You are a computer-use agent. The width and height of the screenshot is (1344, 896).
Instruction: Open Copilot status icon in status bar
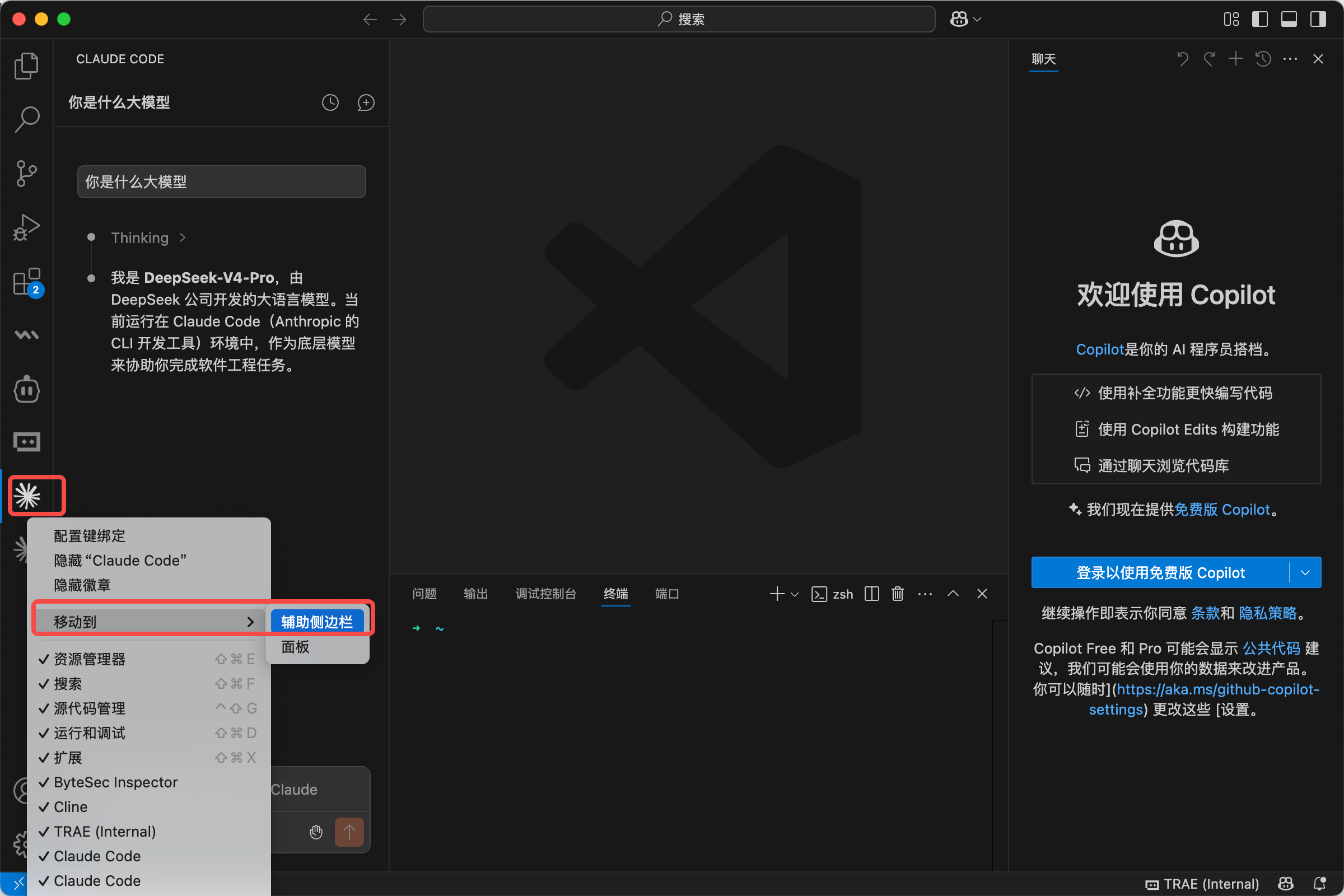(1286, 884)
